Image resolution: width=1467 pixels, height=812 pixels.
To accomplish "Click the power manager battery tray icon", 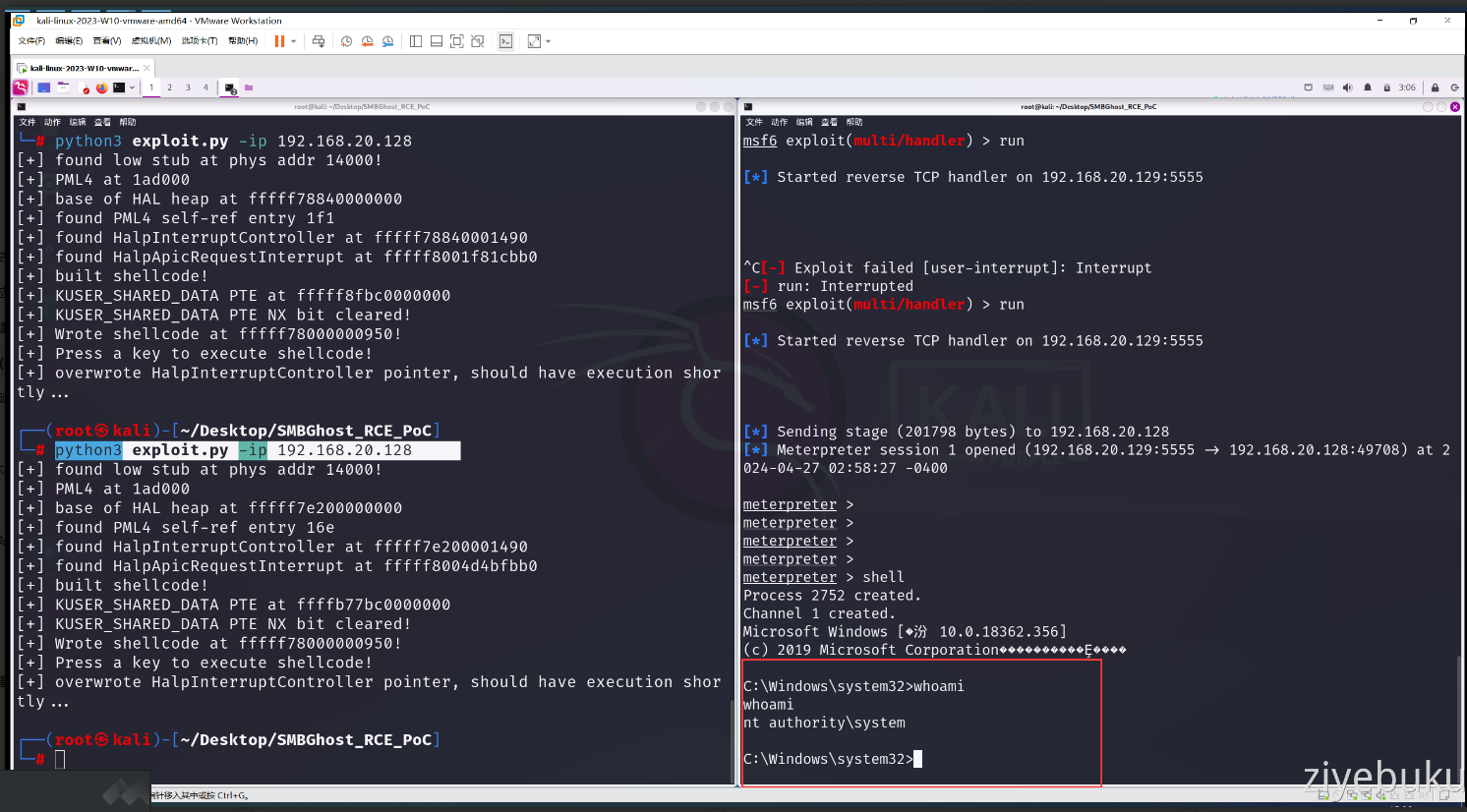I will [x=1386, y=87].
